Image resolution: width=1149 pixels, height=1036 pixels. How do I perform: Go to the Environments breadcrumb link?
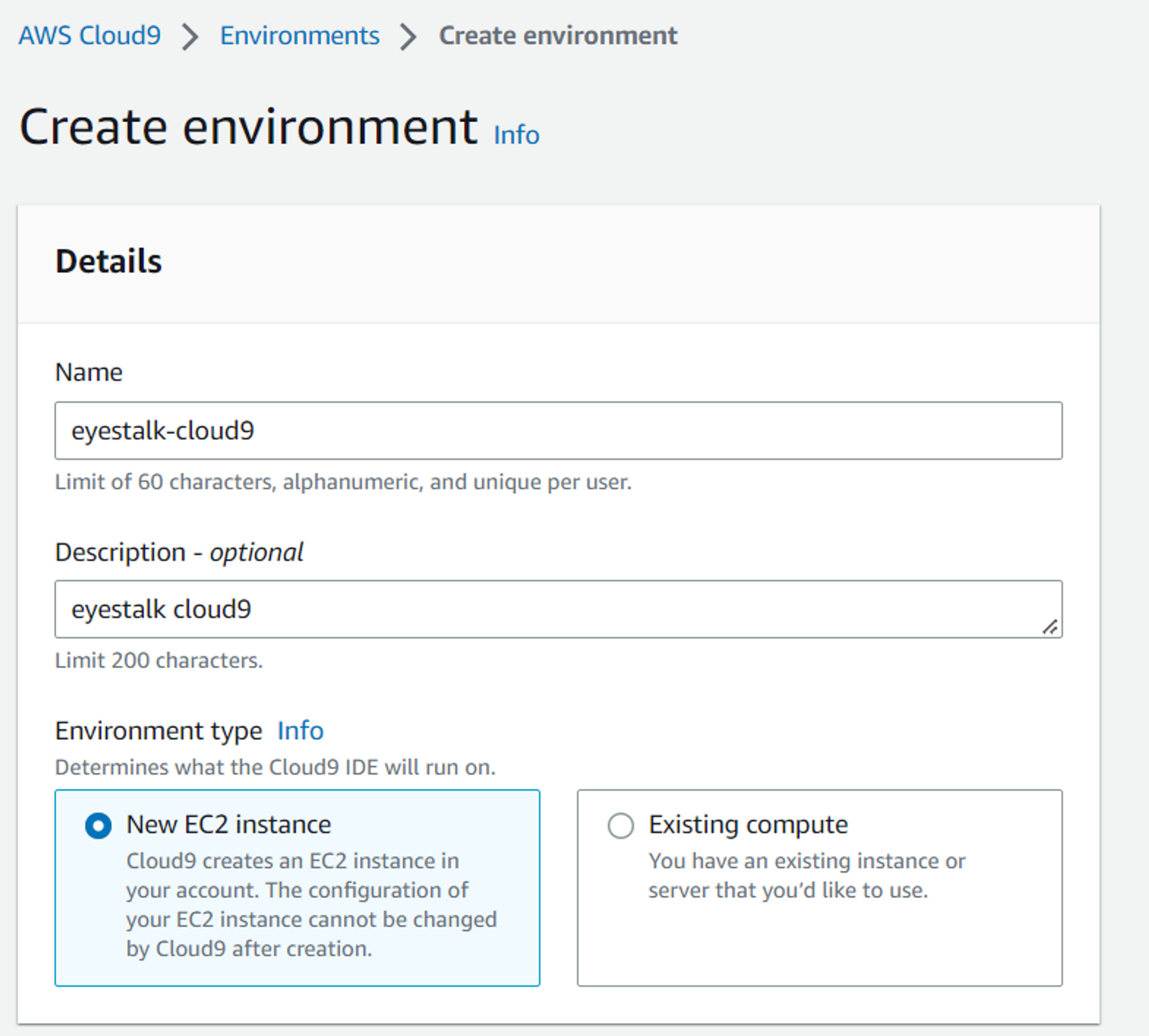pos(300,36)
